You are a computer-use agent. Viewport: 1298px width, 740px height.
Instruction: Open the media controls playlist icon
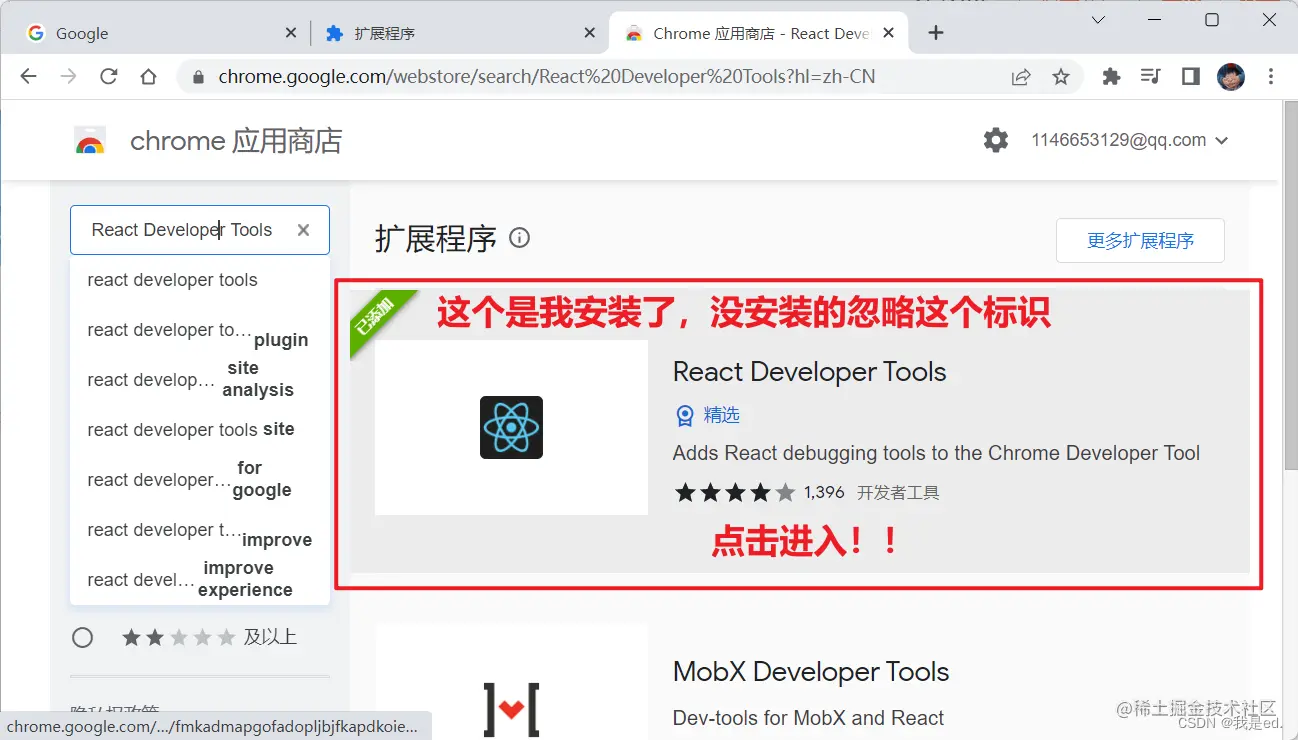(1150, 76)
